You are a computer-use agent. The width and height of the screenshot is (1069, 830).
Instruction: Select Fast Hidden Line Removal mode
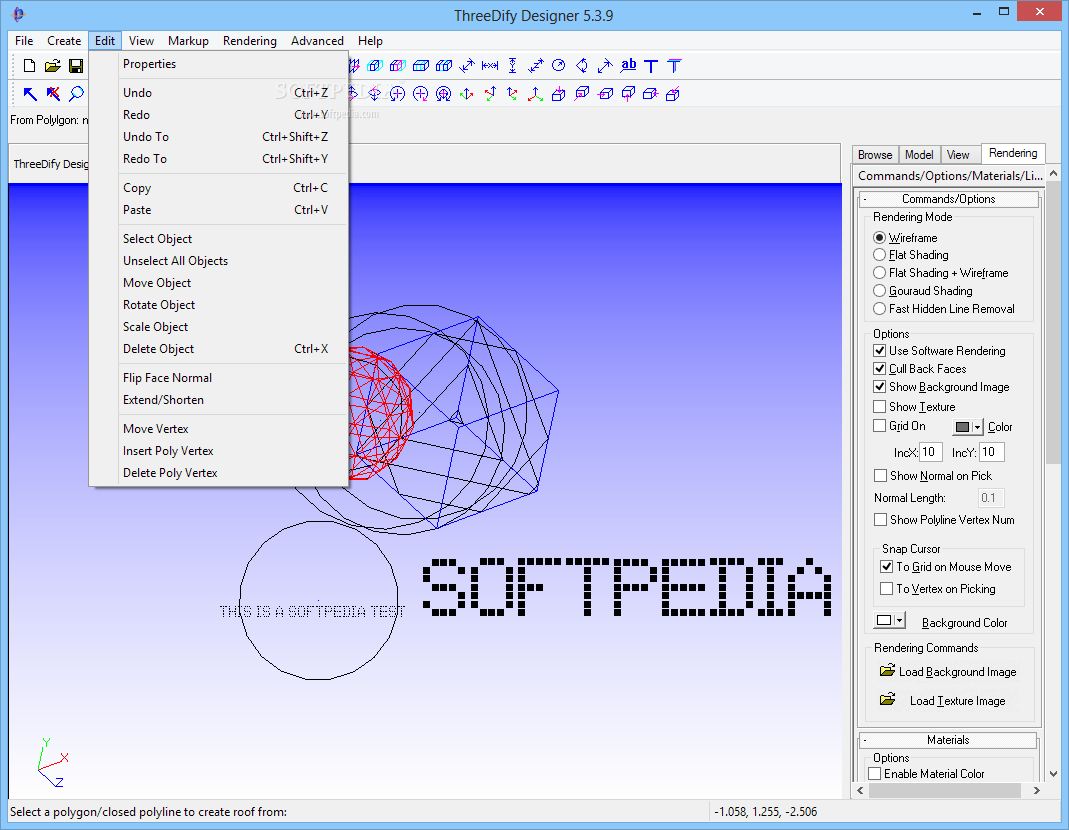[x=879, y=308]
